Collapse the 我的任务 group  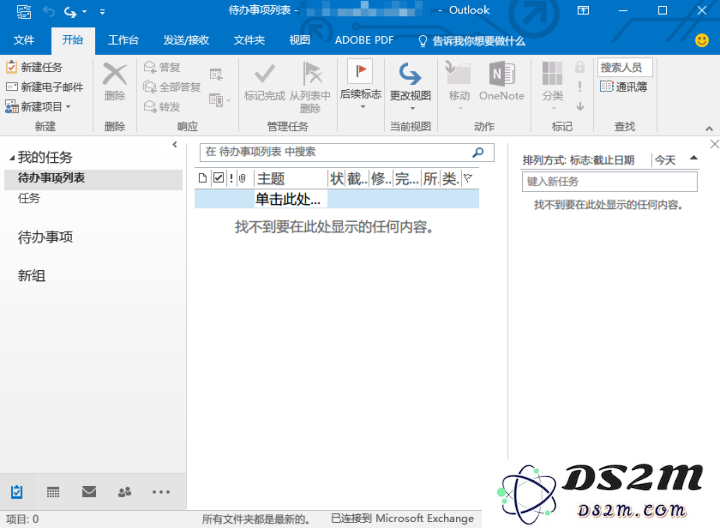click(x=12, y=158)
